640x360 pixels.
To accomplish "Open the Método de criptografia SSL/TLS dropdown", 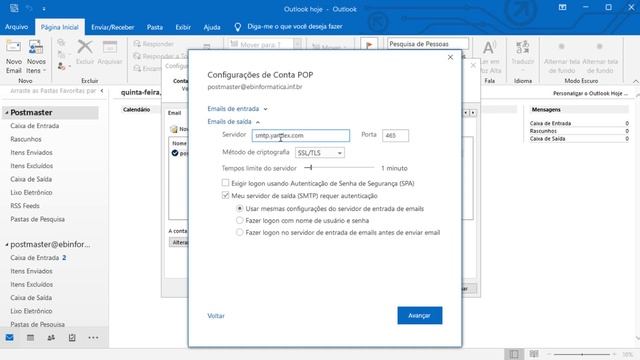I will [320, 153].
